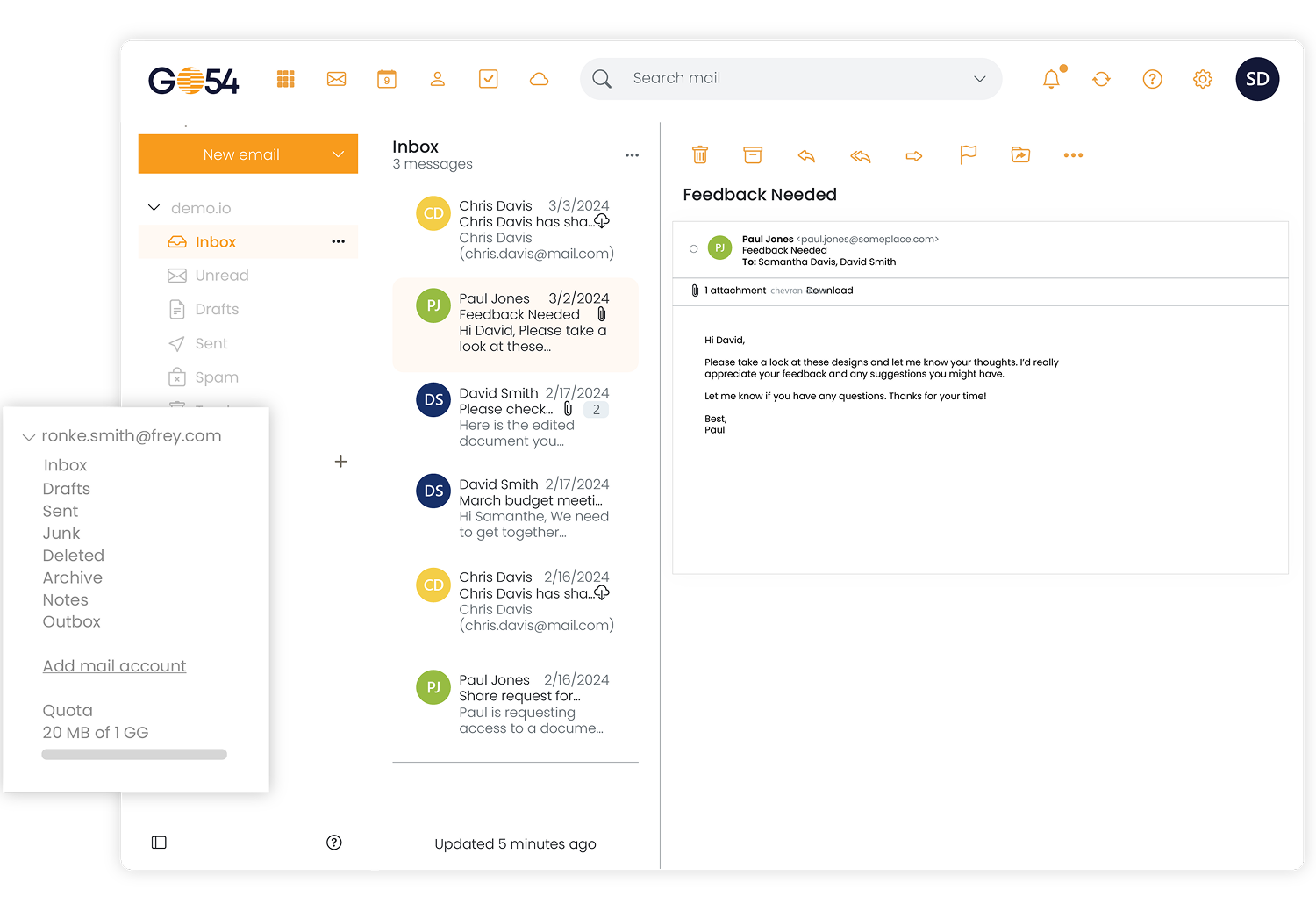
Task: Archive the open Feedback Needed email
Action: point(753,155)
